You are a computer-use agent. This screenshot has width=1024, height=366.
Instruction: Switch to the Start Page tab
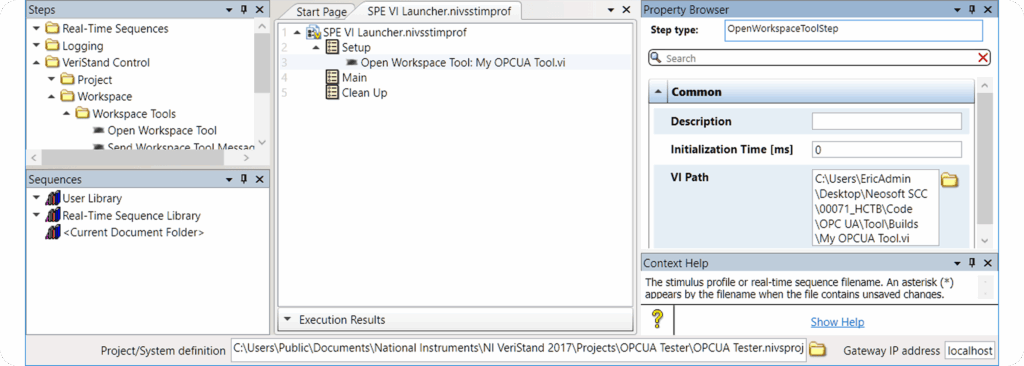321,12
